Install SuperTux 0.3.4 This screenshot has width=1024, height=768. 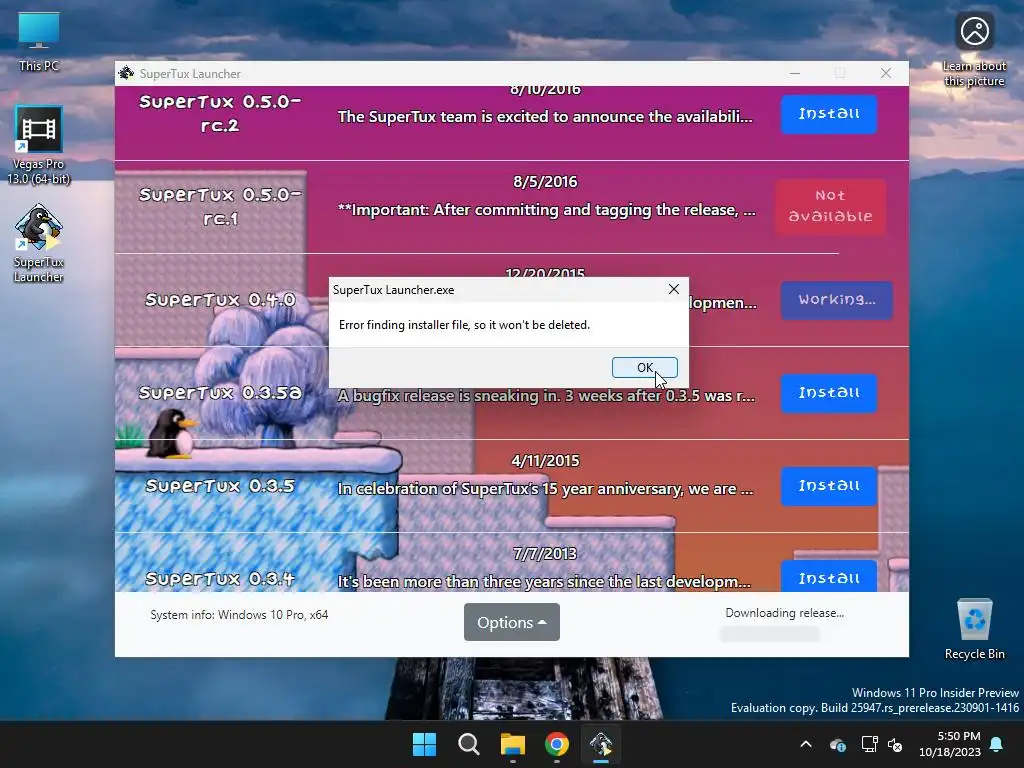[829, 577]
